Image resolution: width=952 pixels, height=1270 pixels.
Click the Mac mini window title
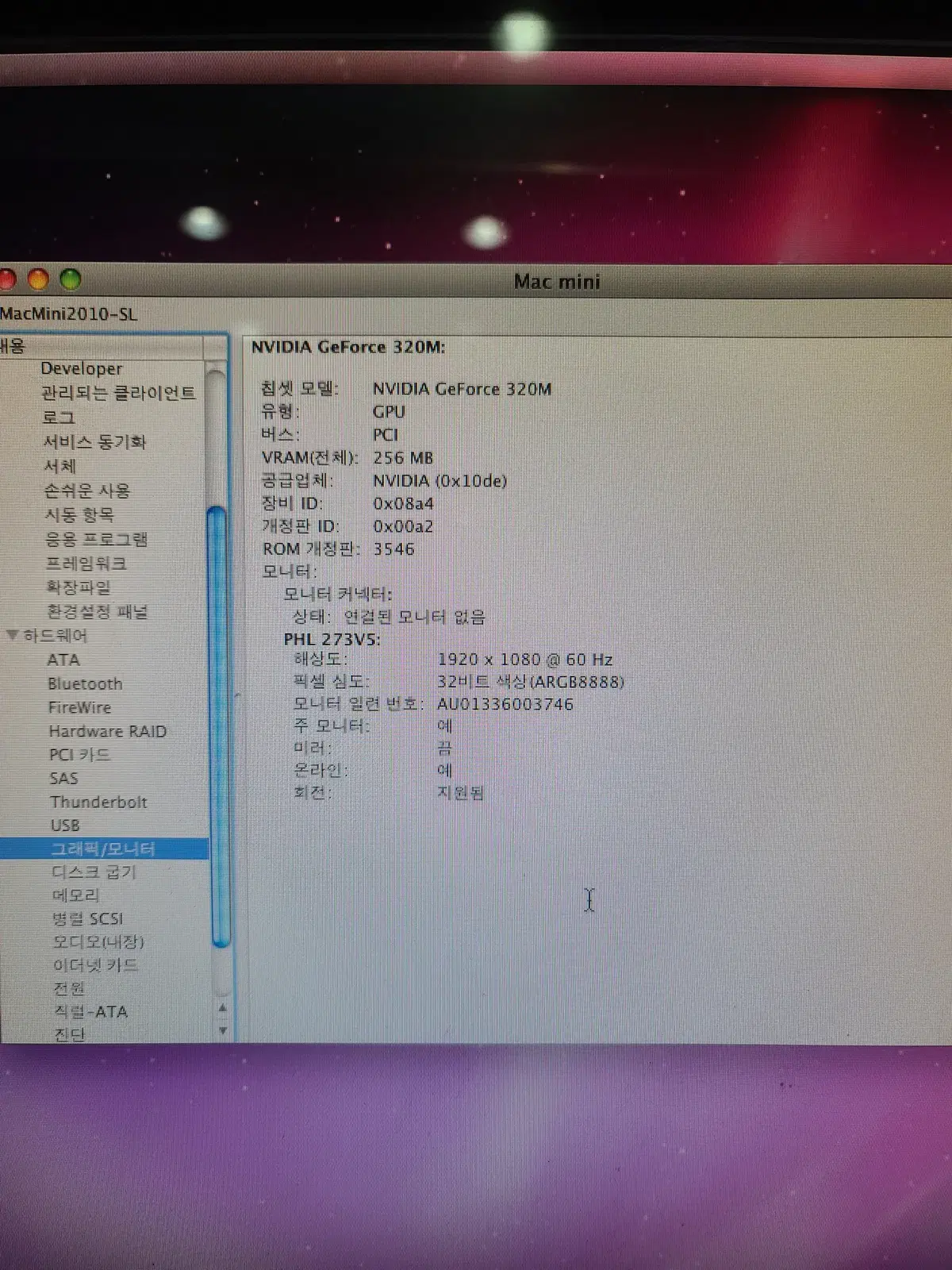tap(557, 282)
